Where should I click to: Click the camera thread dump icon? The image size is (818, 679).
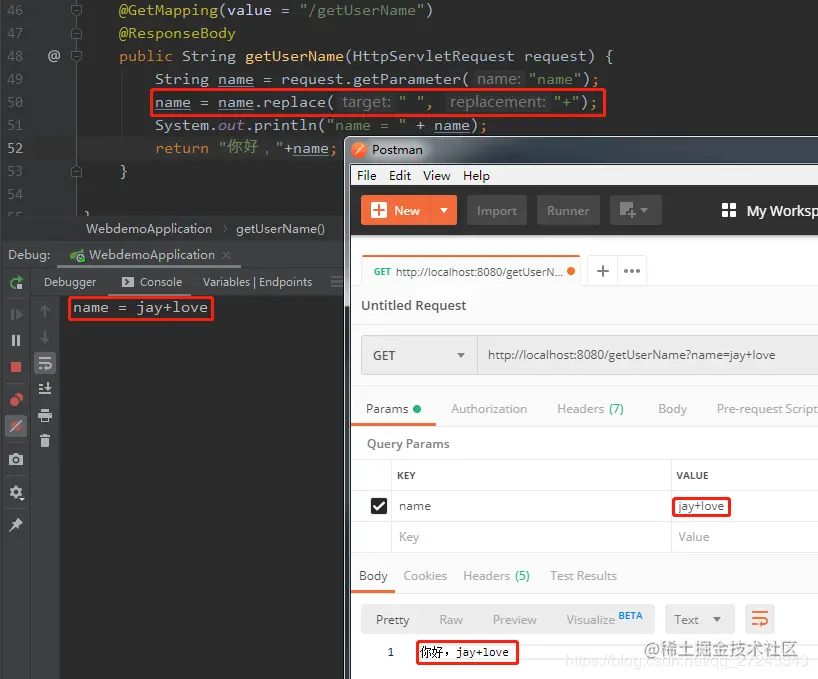pos(16,459)
